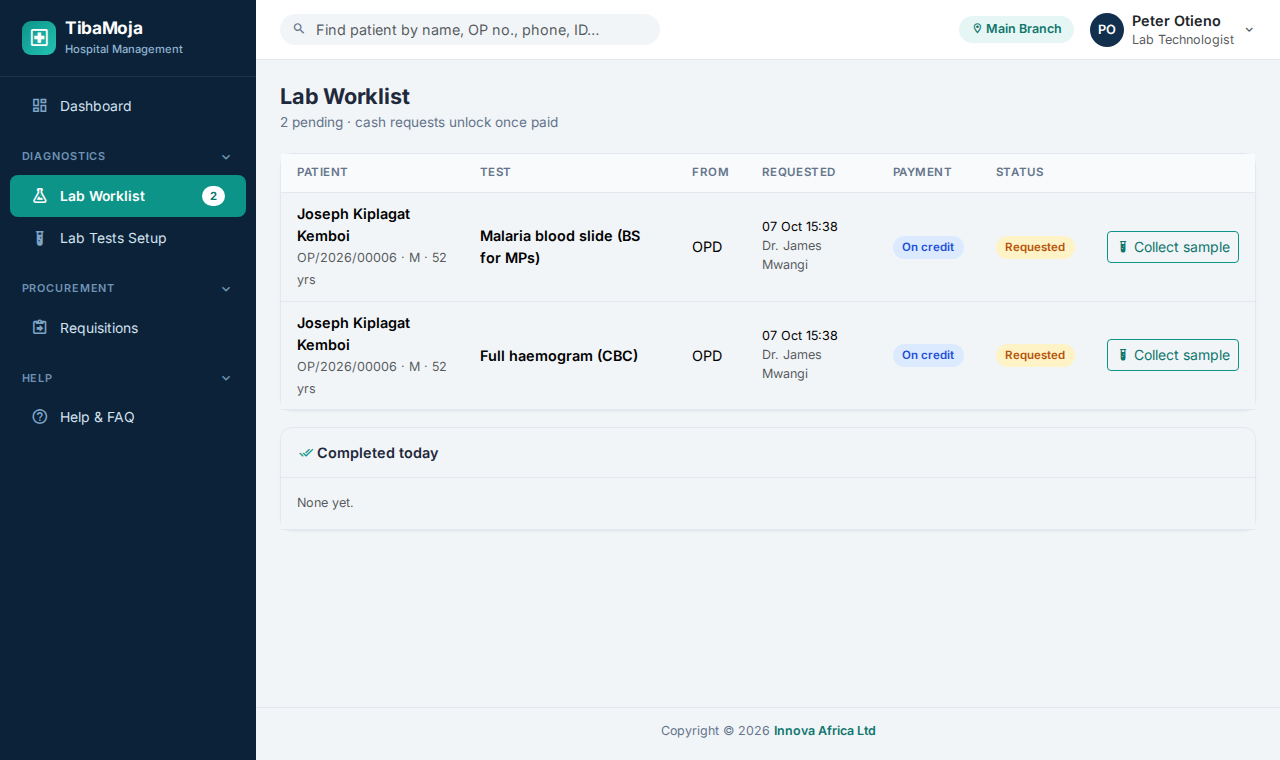Click the FROM column header
Viewport: 1280px width, 760px height.
tap(710, 172)
